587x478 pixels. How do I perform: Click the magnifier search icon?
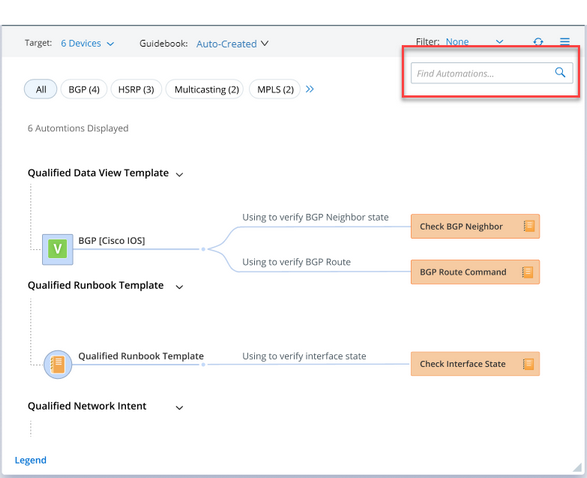coord(560,72)
